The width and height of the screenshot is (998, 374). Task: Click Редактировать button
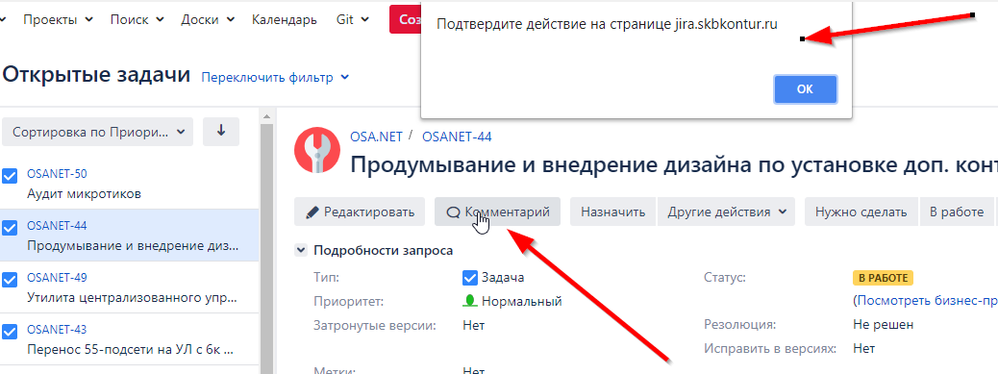coord(360,212)
